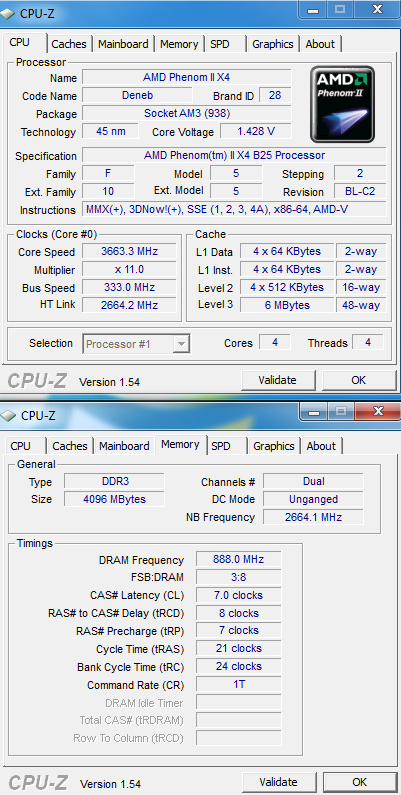Click the tRCD value '8 clocks'
Screen dimensions: 401x795
click(238, 613)
